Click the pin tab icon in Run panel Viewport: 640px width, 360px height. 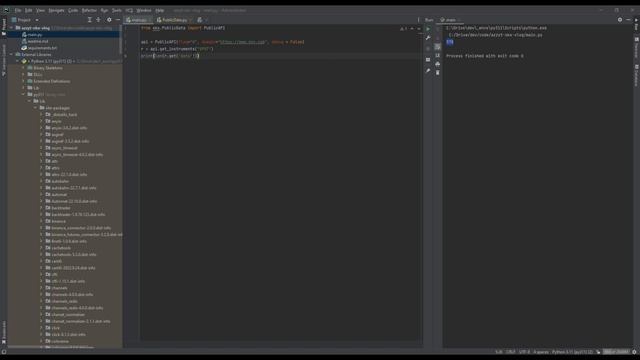coord(428,71)
